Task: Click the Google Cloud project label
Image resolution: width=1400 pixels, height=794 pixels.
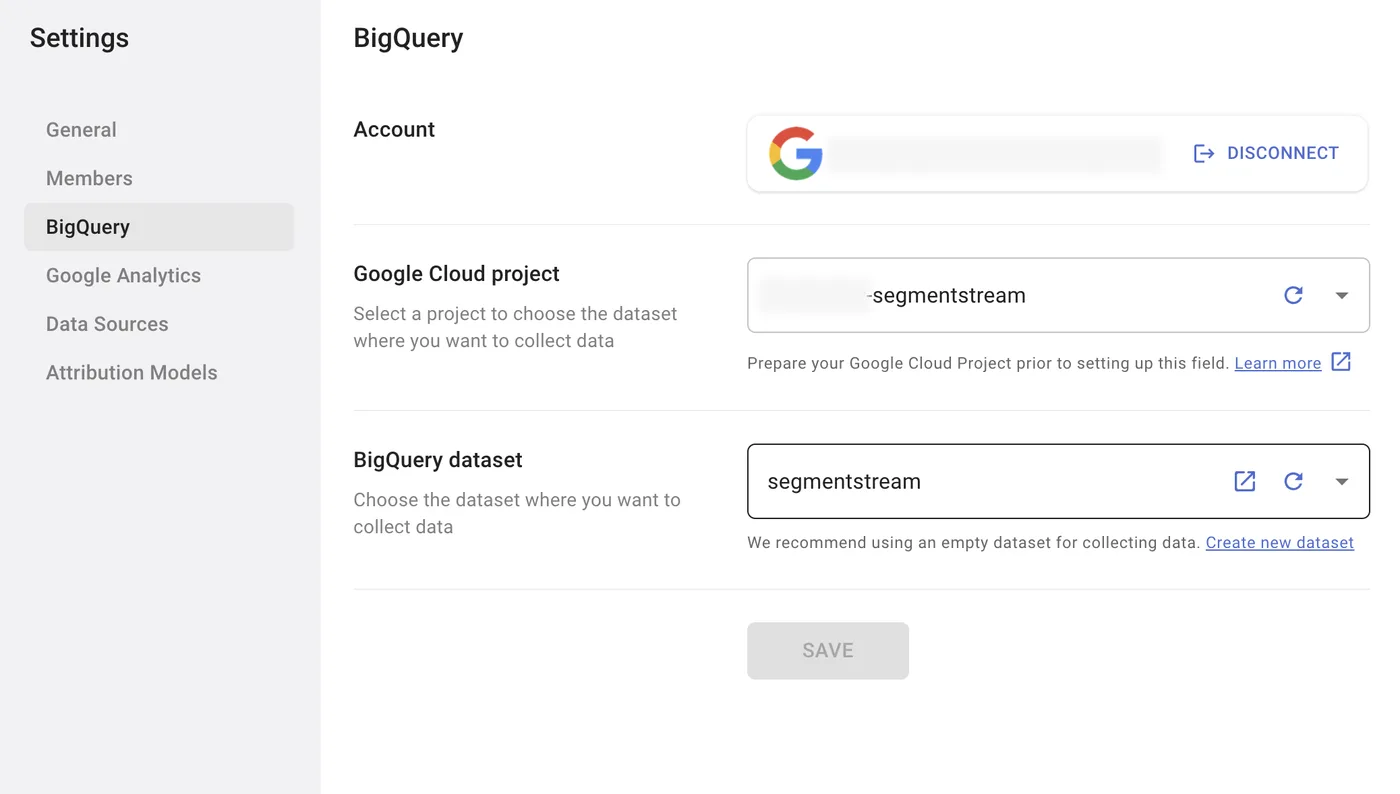Action: (x=456, y=274)
